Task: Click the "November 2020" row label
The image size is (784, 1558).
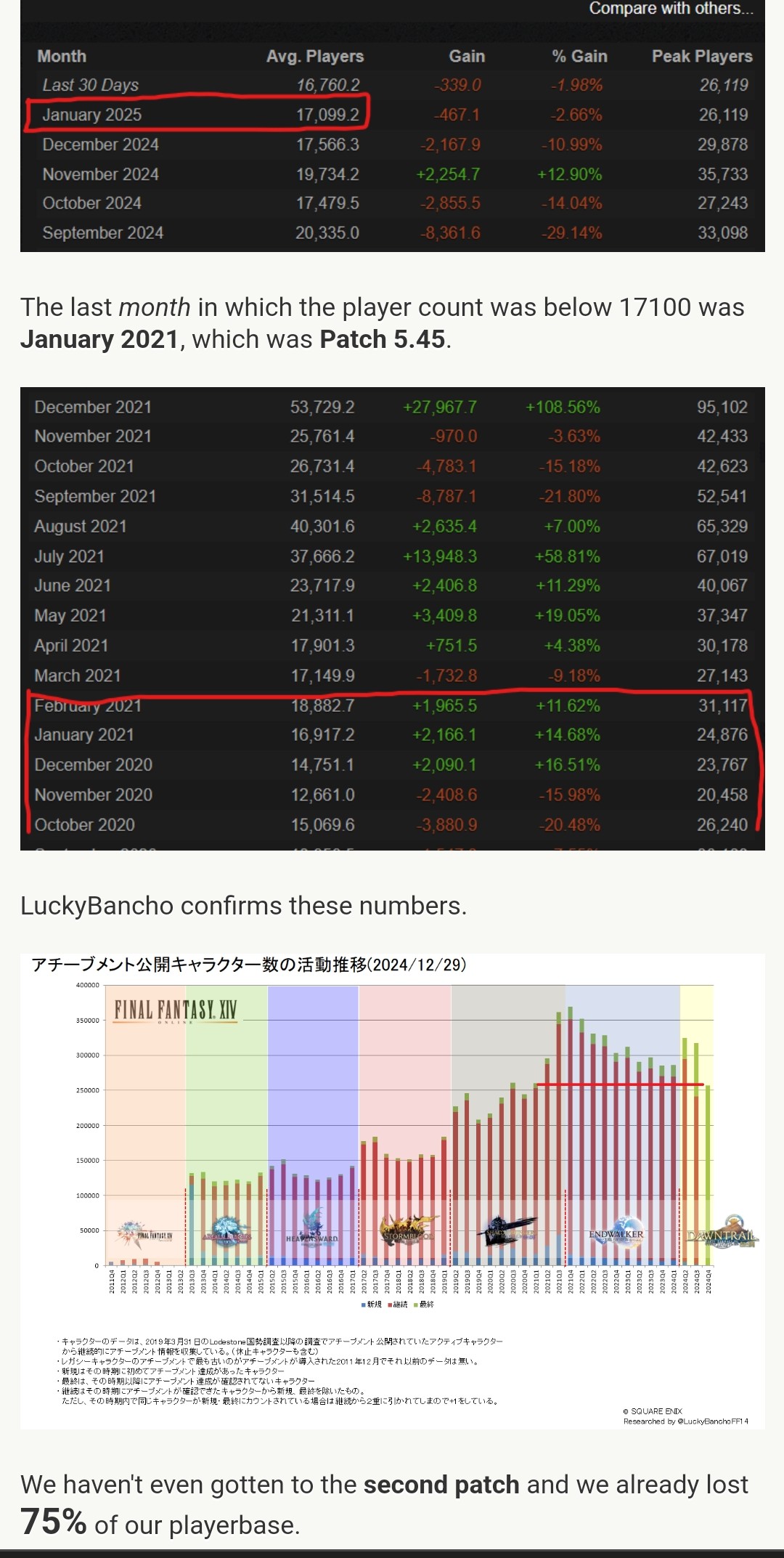Action: tap(93, 795)
